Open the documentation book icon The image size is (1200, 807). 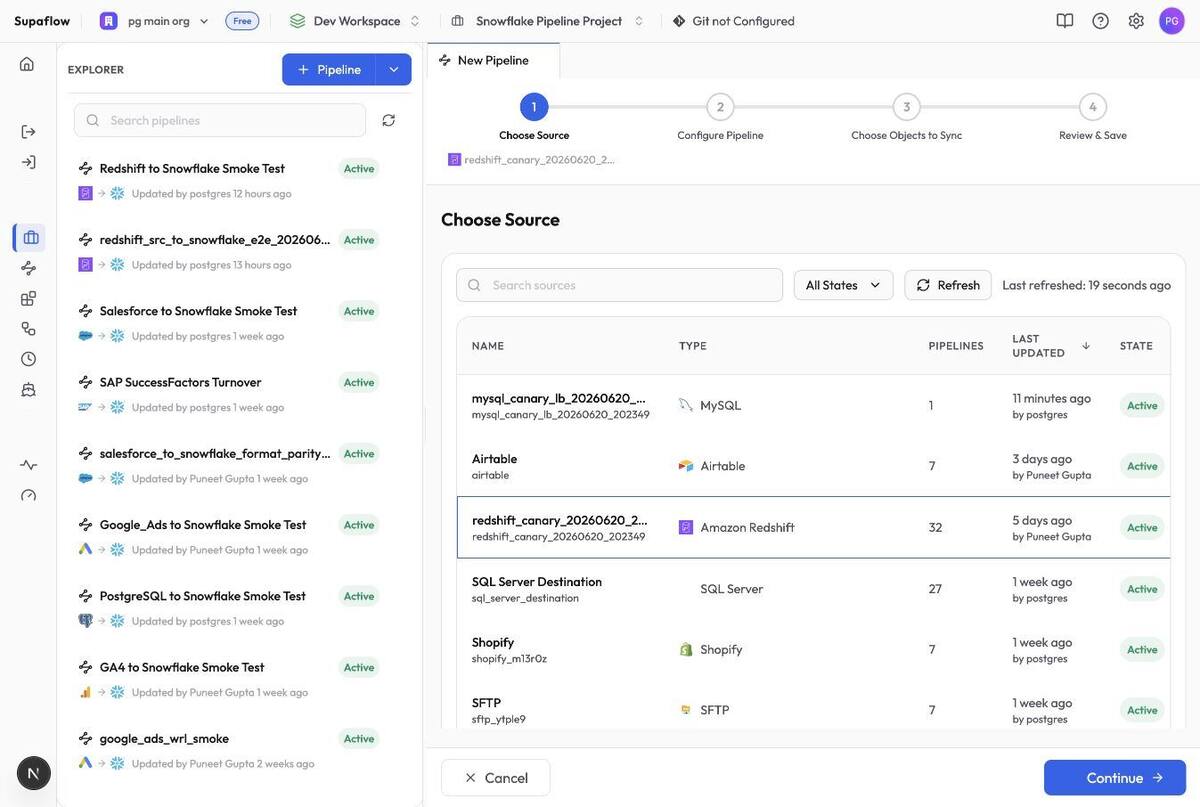1065,21
